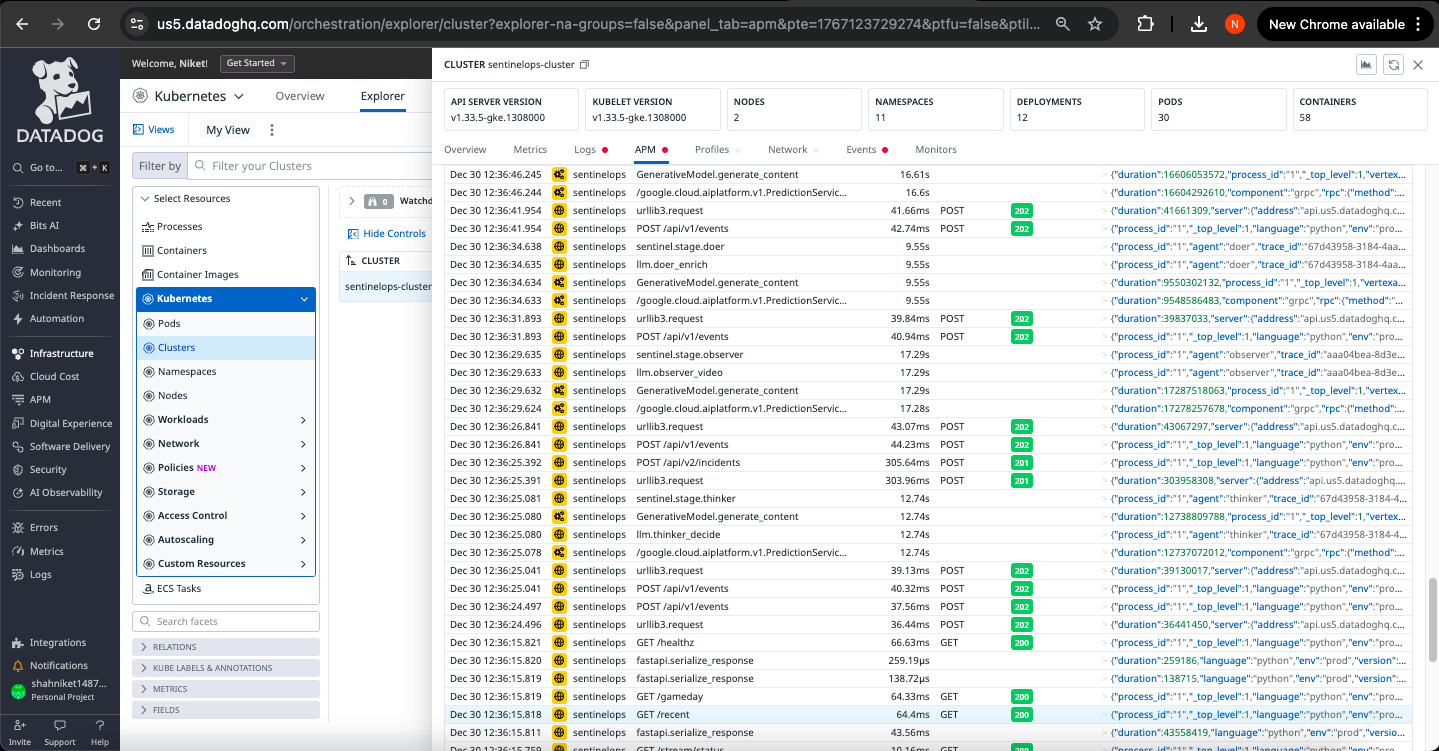Bookmark this page with the star icon
The height and width of the screenshot is (751, 1439).
1095,24
